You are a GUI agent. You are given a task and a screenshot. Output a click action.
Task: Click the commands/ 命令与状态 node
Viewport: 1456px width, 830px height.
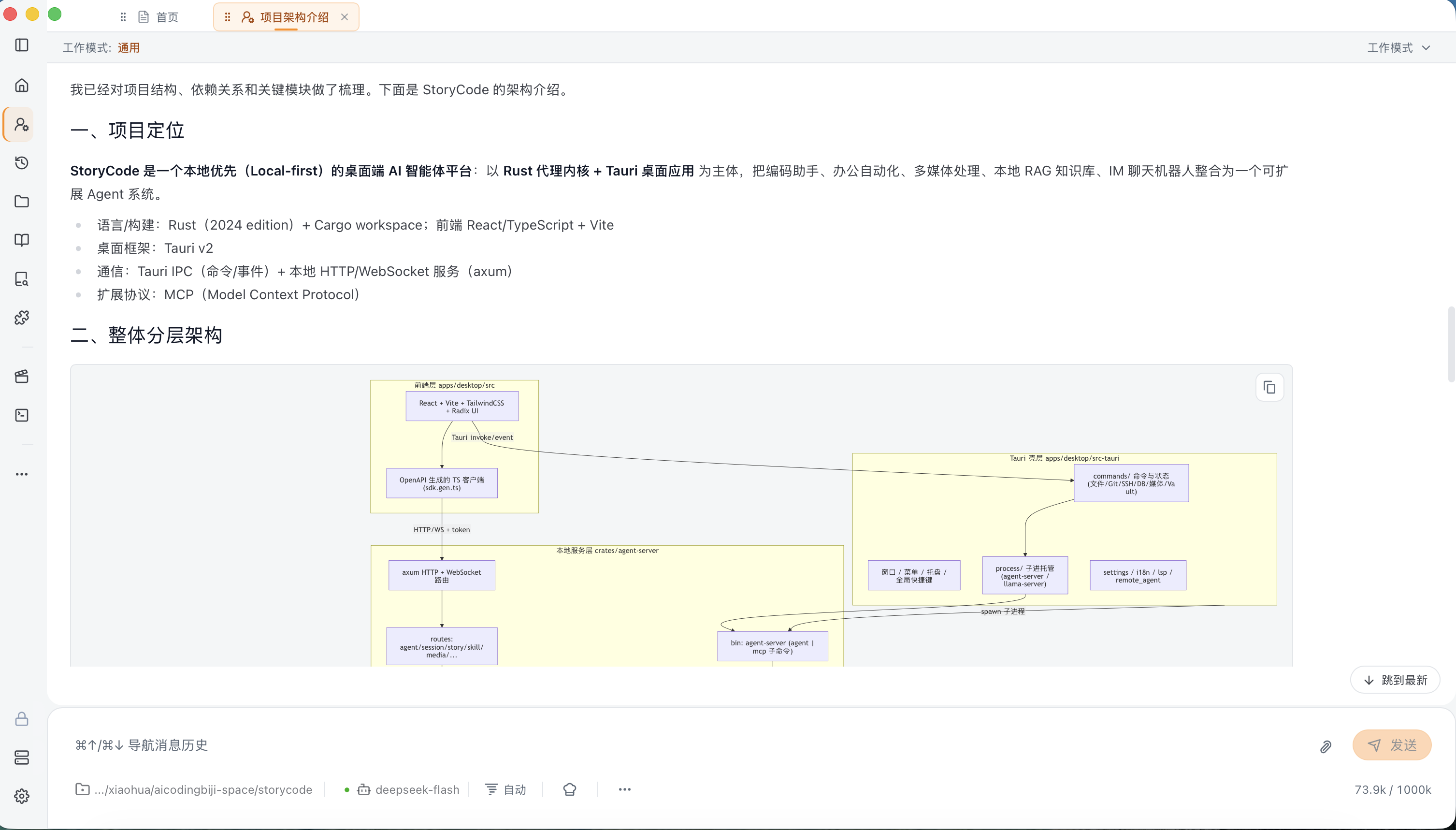click(x=1131, y=483)
